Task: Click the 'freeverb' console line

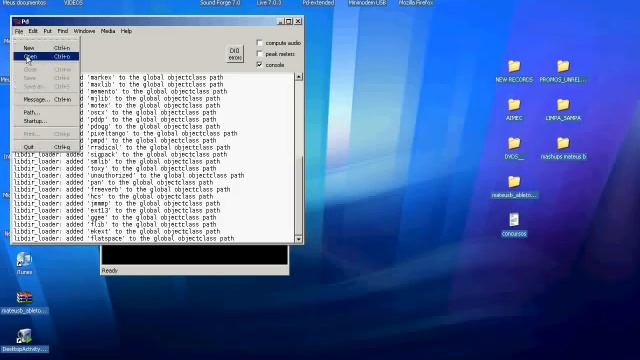Action: [122, 189]
